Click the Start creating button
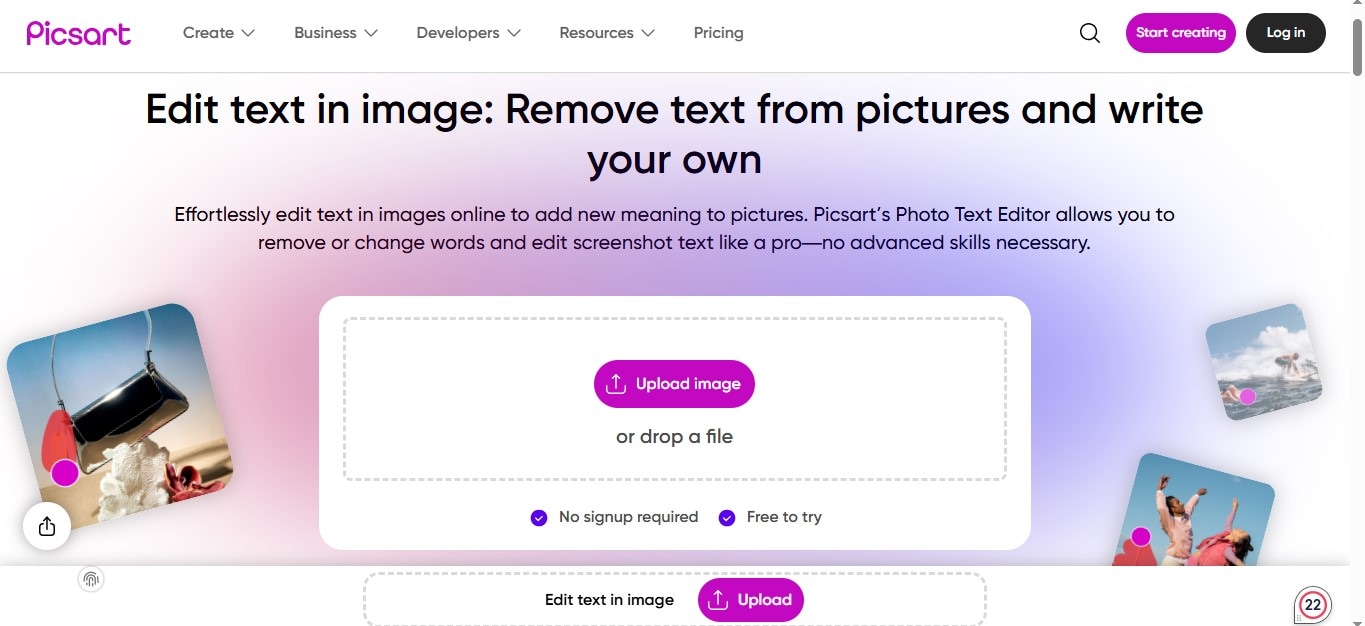 click(x=1181, y=33)
